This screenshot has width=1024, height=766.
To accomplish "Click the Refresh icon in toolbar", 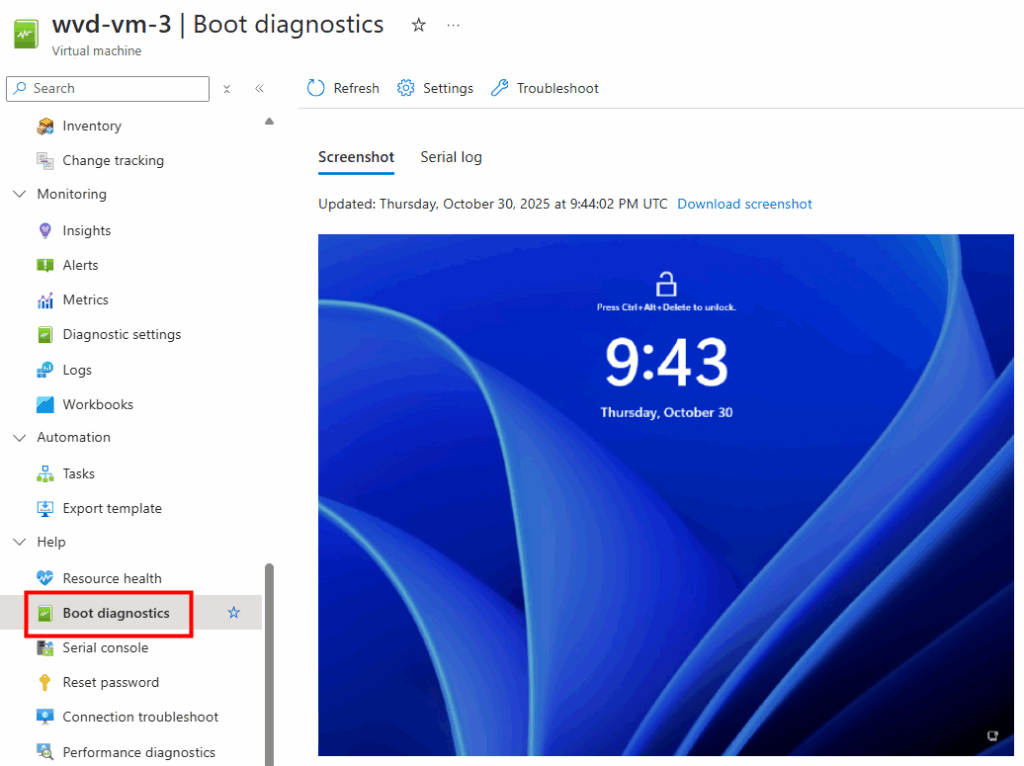I will point(316,88).
